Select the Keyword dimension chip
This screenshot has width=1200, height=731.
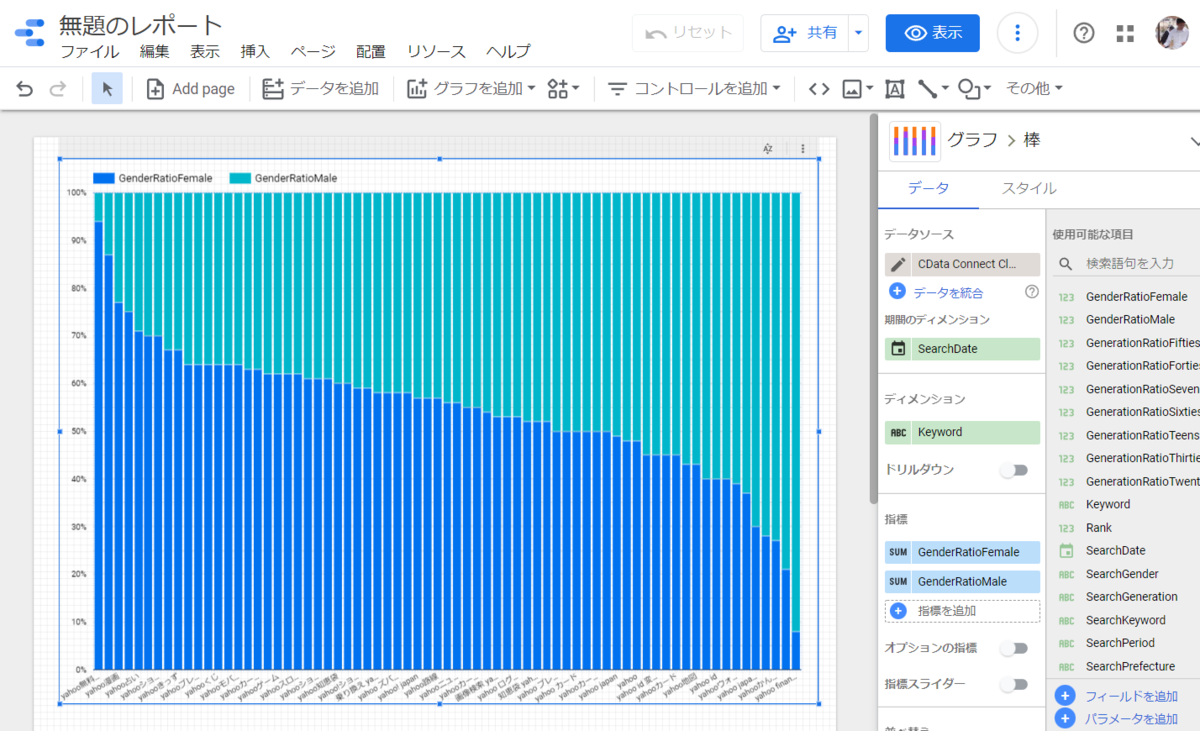click(x=963, y=432)
